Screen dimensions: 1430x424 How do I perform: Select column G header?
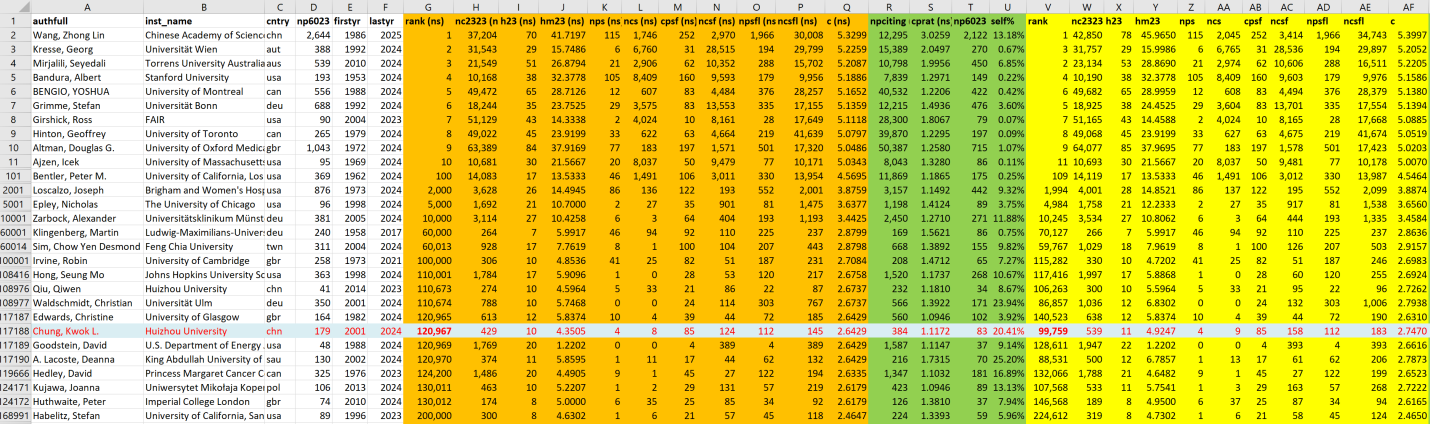tap(428, 6)
